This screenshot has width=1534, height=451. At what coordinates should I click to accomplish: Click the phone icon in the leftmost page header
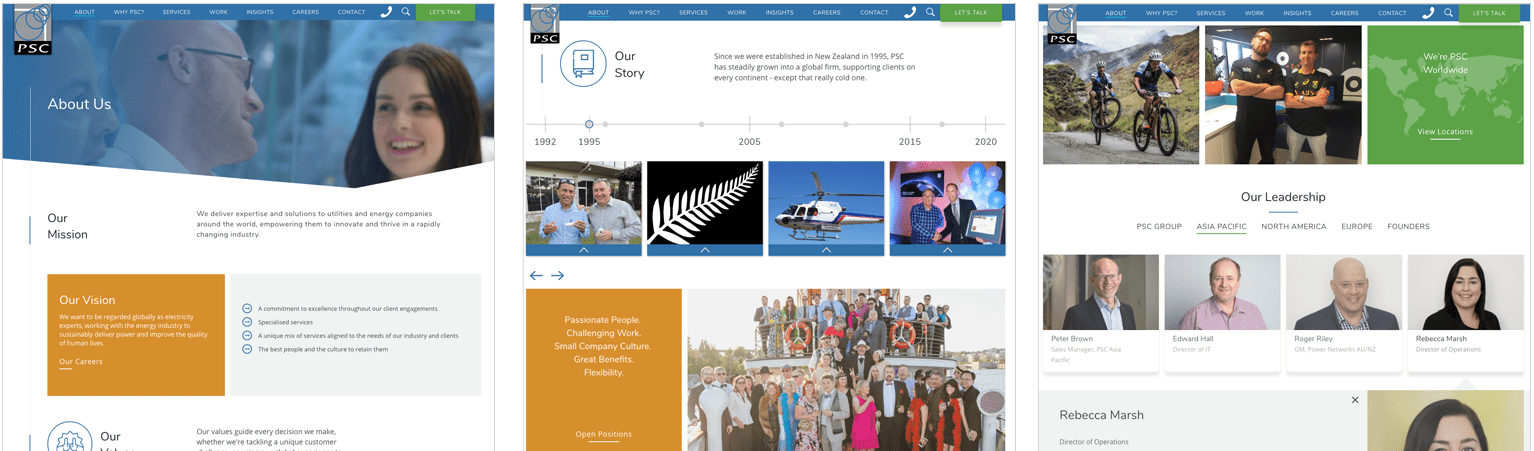click(x=387, y=12)
